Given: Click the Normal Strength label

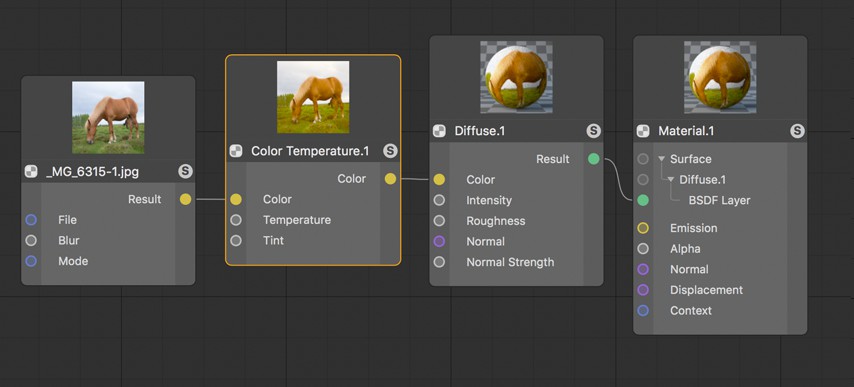Looking at the screenshot, I should click(510, 262).
